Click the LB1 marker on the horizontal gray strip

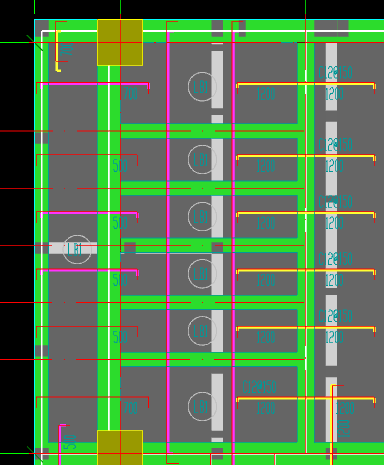[77, 249]
